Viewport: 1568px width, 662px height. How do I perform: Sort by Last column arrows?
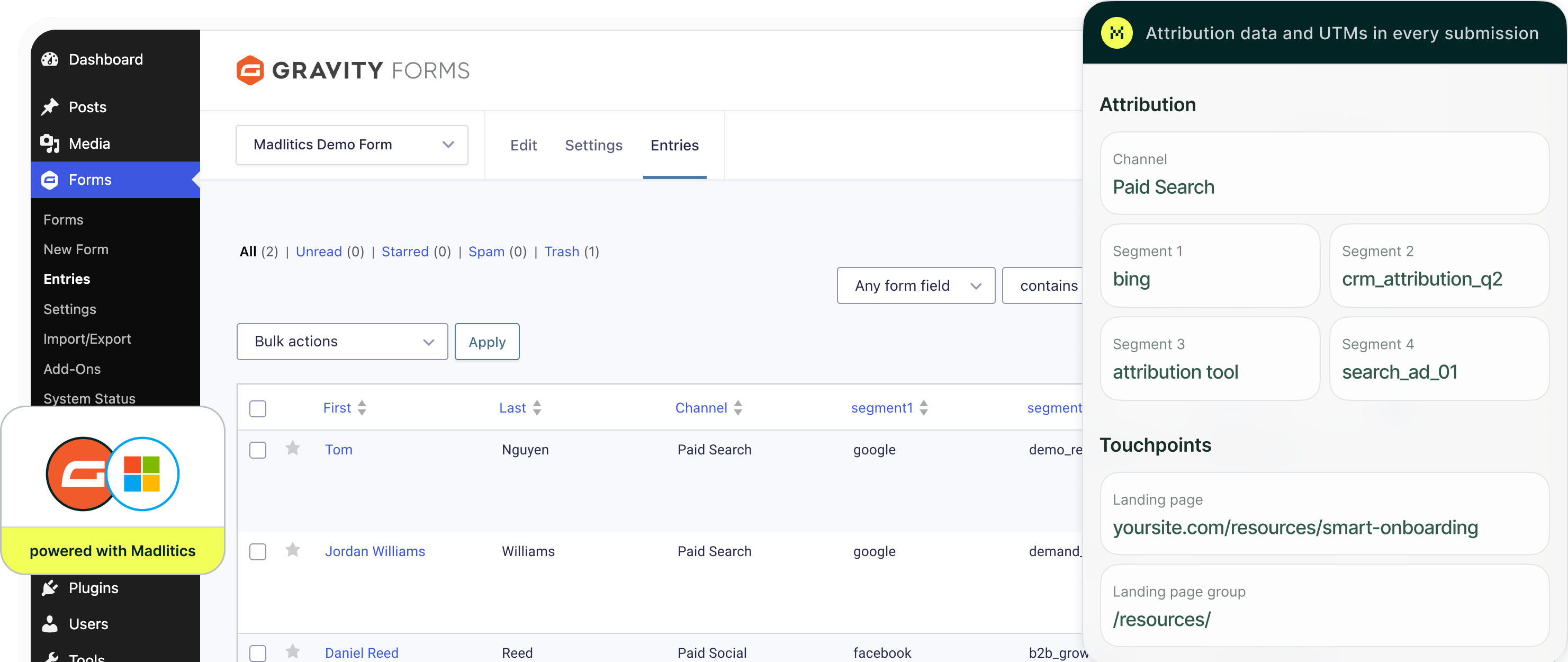[x=537, y=407]
